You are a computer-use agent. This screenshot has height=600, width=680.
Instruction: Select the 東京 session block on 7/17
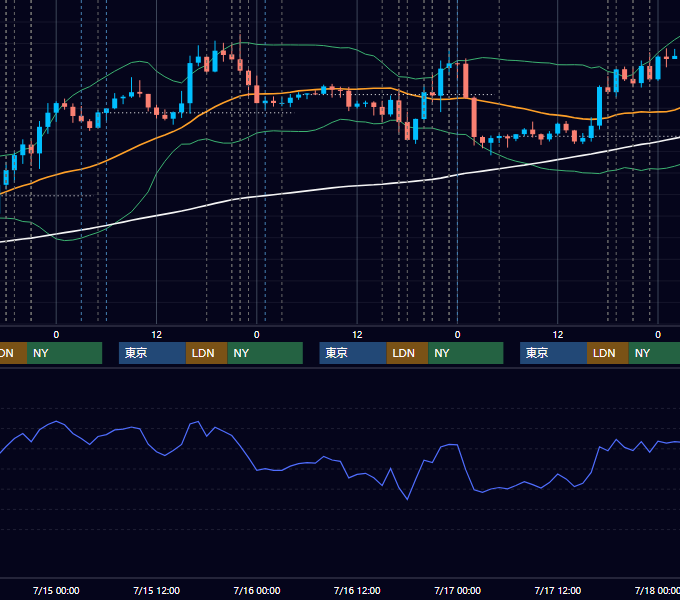[553, 353]
